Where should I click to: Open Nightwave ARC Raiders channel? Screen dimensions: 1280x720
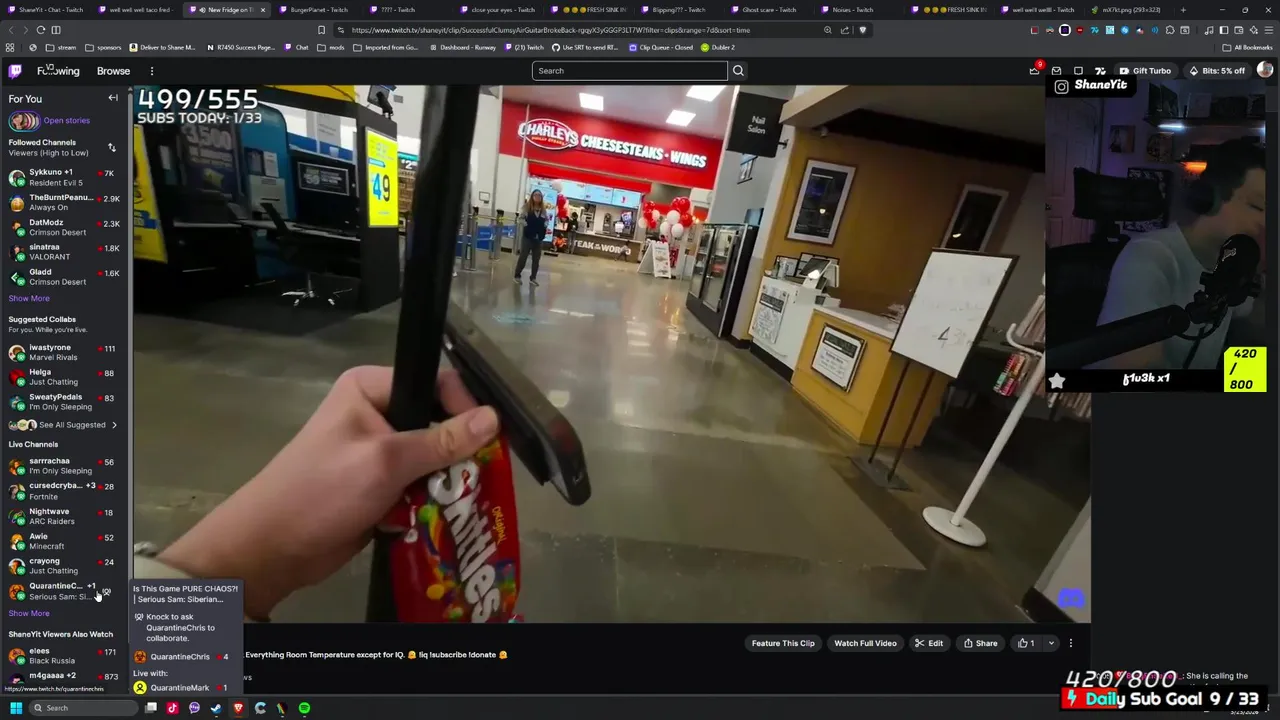[64, 516]
